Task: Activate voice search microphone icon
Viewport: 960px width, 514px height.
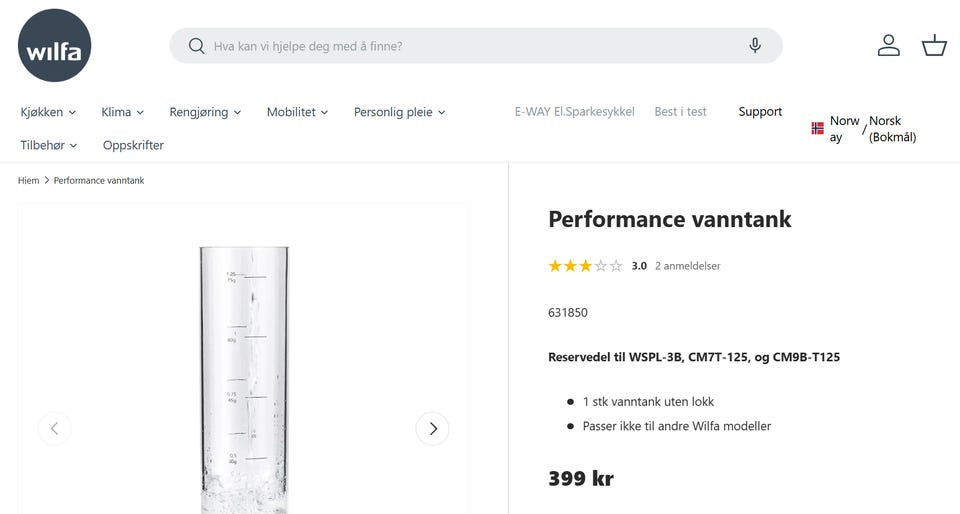Action: (755, 46)
